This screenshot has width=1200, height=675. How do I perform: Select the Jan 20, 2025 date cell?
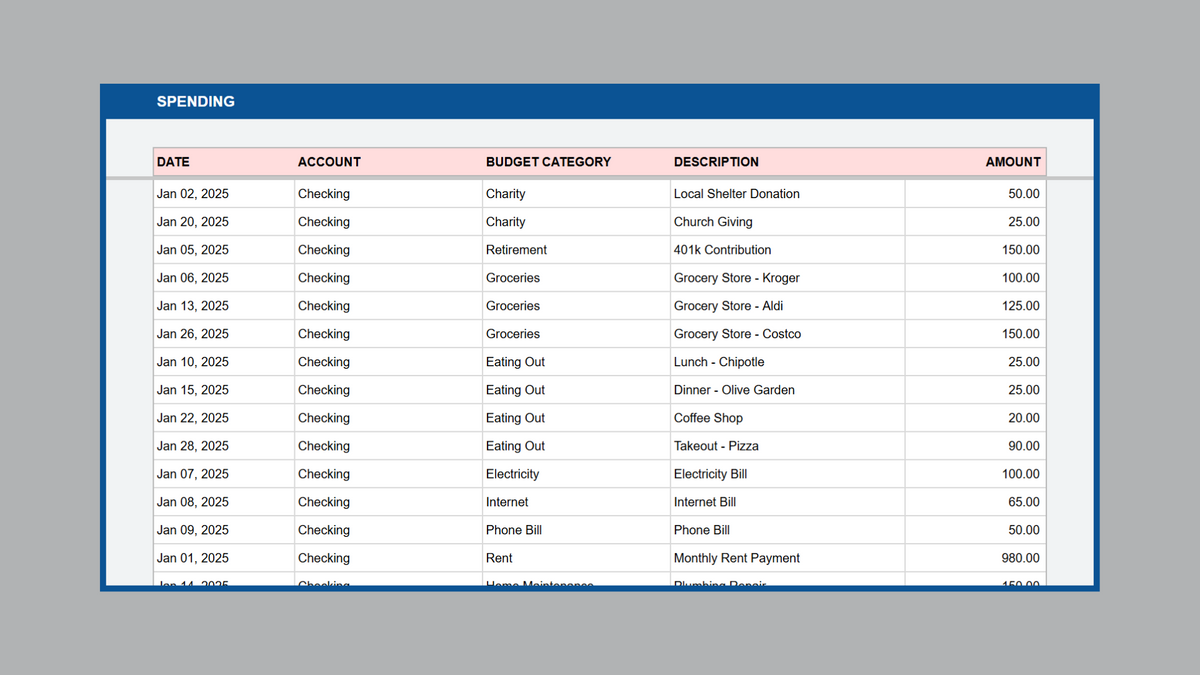[x=224, y=222]
